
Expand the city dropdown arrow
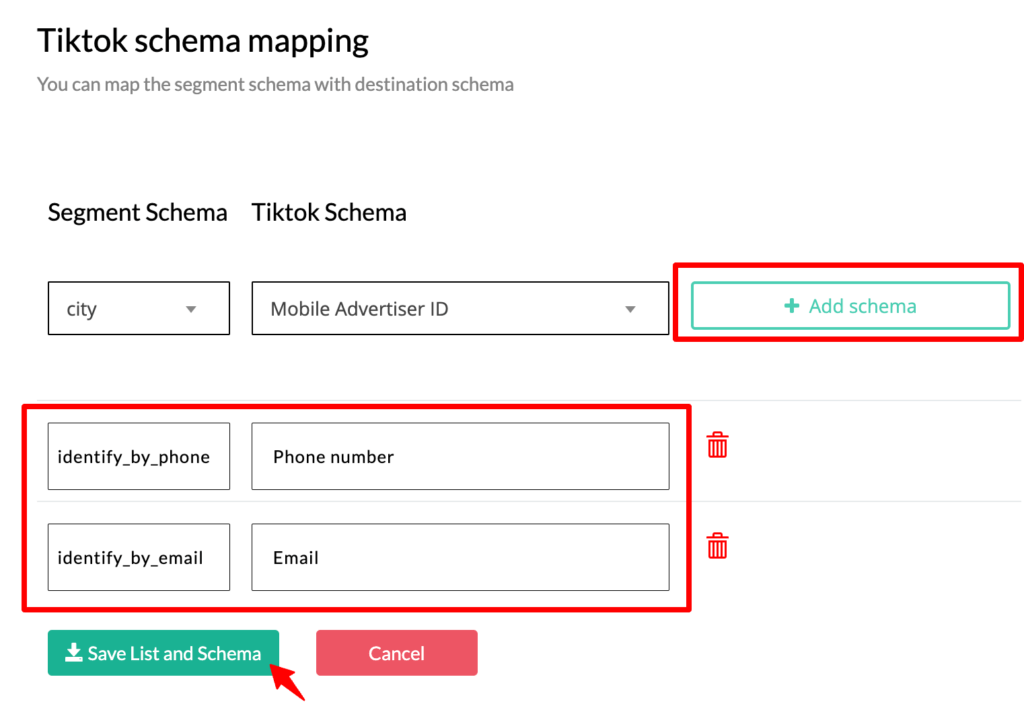(x=191, y=309)
